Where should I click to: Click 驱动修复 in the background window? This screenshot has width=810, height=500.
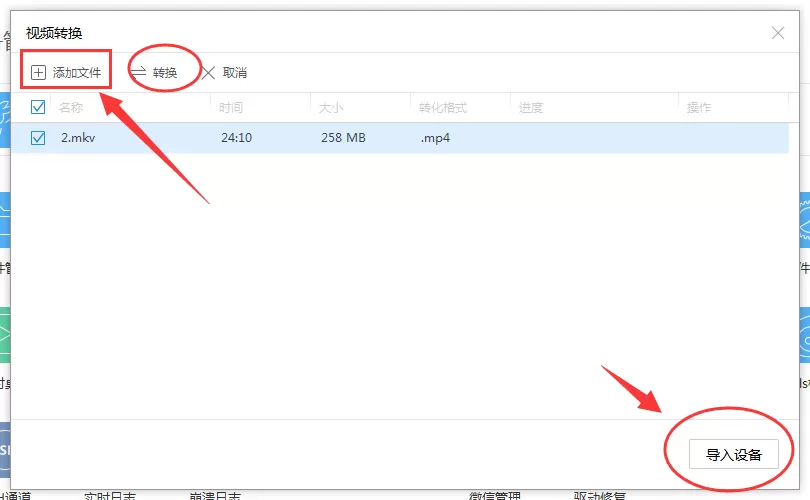(x=600, y=496)
